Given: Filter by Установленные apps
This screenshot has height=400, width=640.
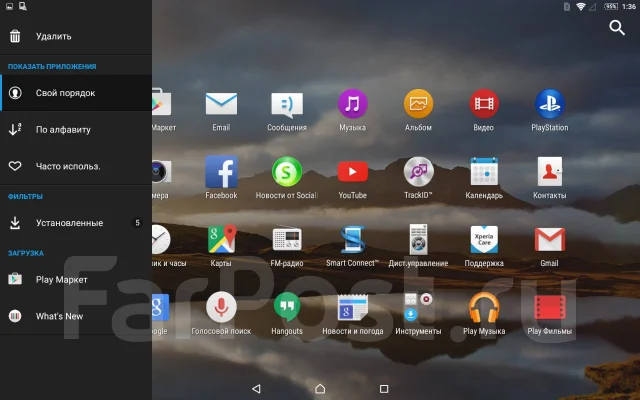Looking at the screenshot, I should click(x=76, y=223).
